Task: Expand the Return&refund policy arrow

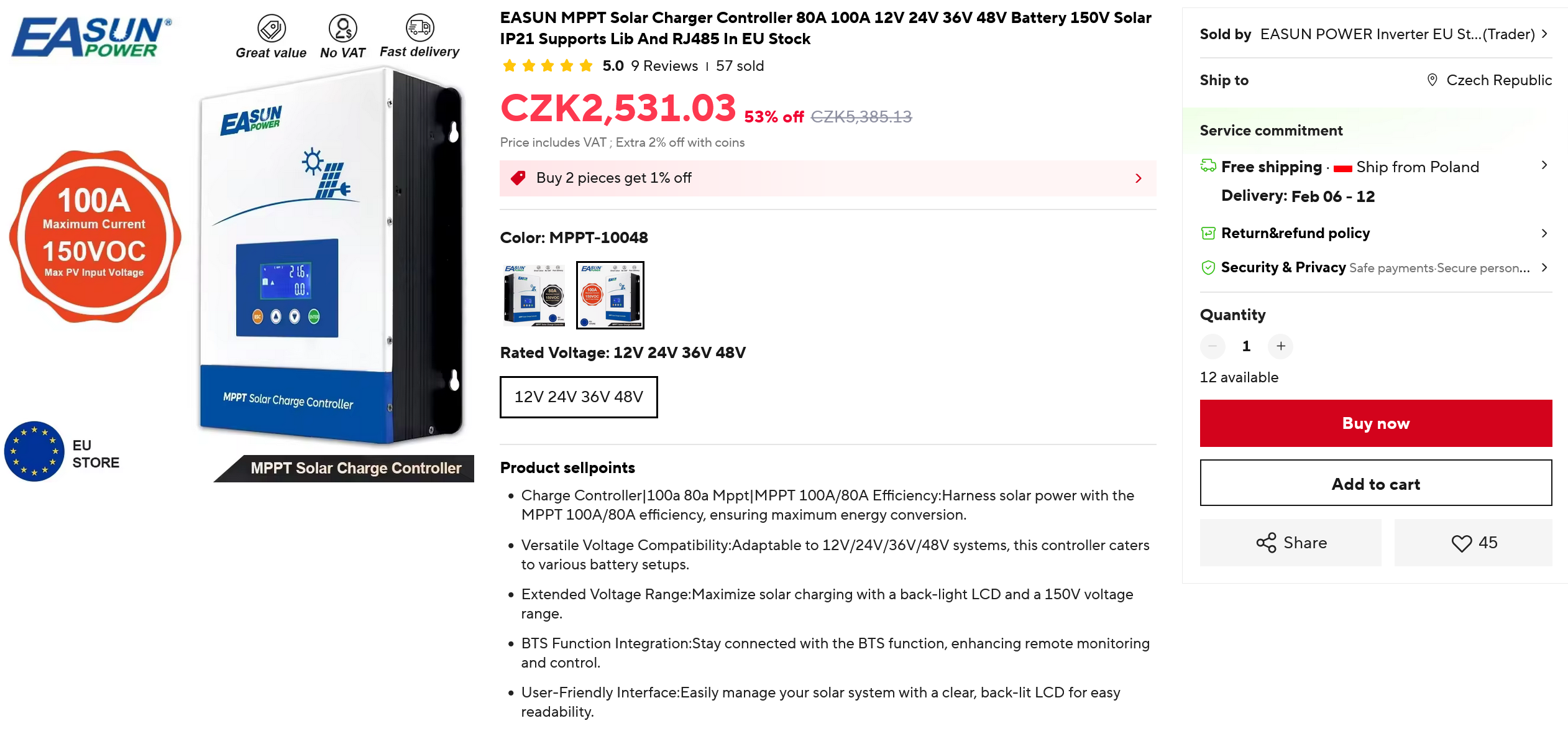Action: [x=1544, y=233]
